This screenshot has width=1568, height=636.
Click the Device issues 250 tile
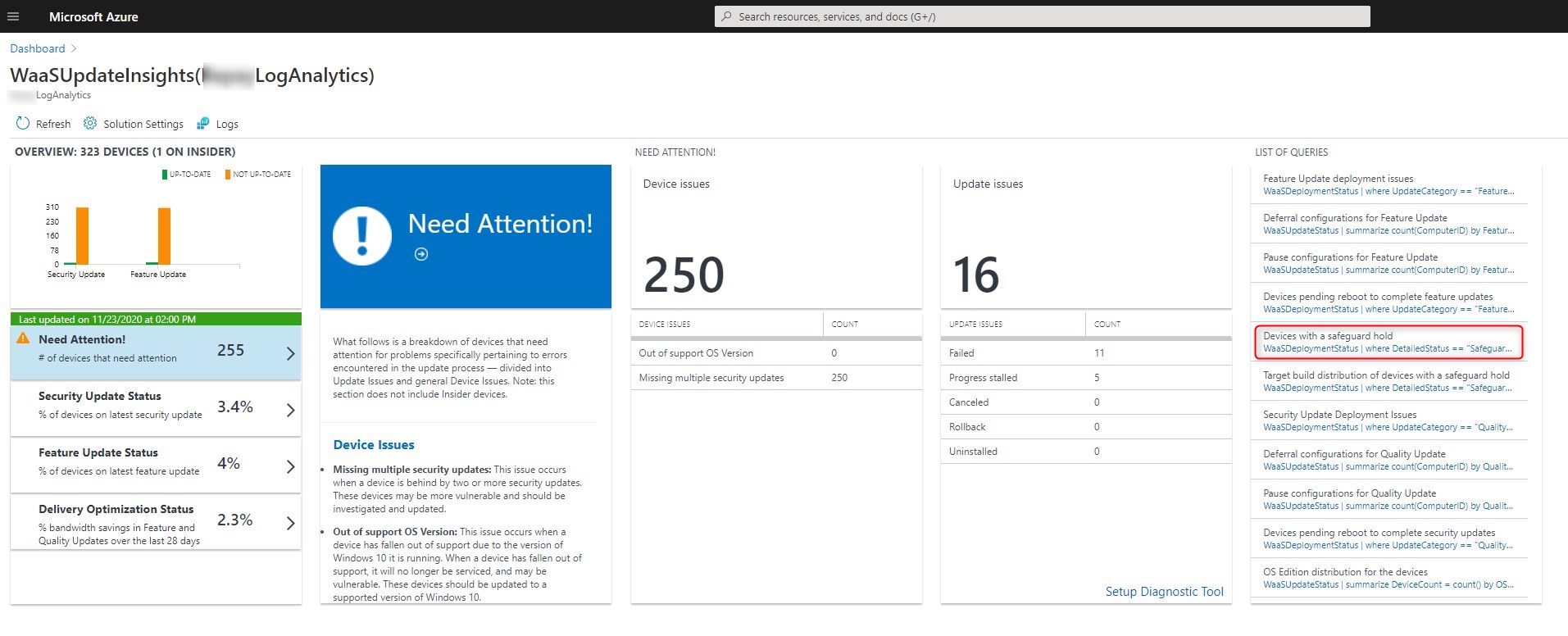(x=776, y=237)
